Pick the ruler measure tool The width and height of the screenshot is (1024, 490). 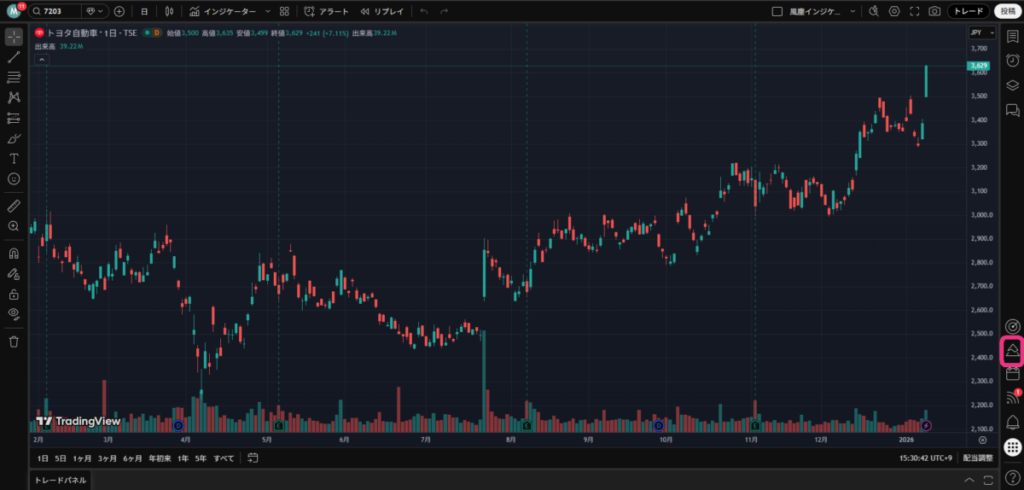click(14, 205)
